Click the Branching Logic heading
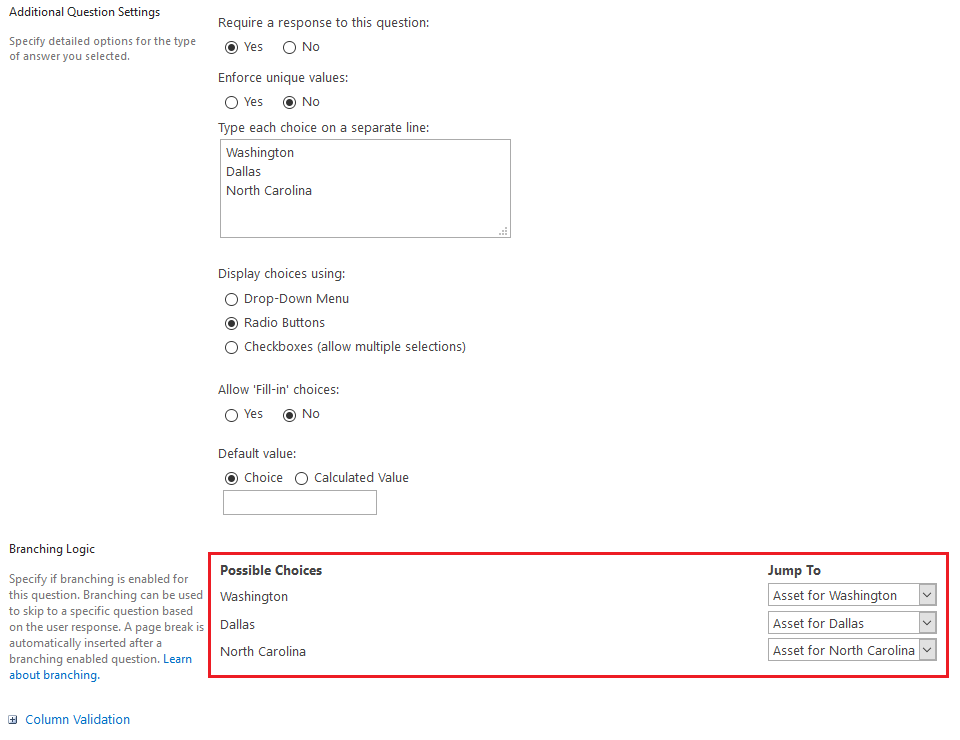Screen dimensions: 960x740 52,549
